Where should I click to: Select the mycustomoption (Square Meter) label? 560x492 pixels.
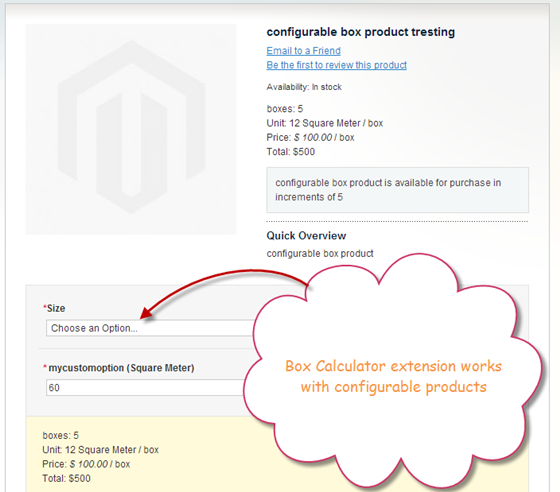point(119,368)
